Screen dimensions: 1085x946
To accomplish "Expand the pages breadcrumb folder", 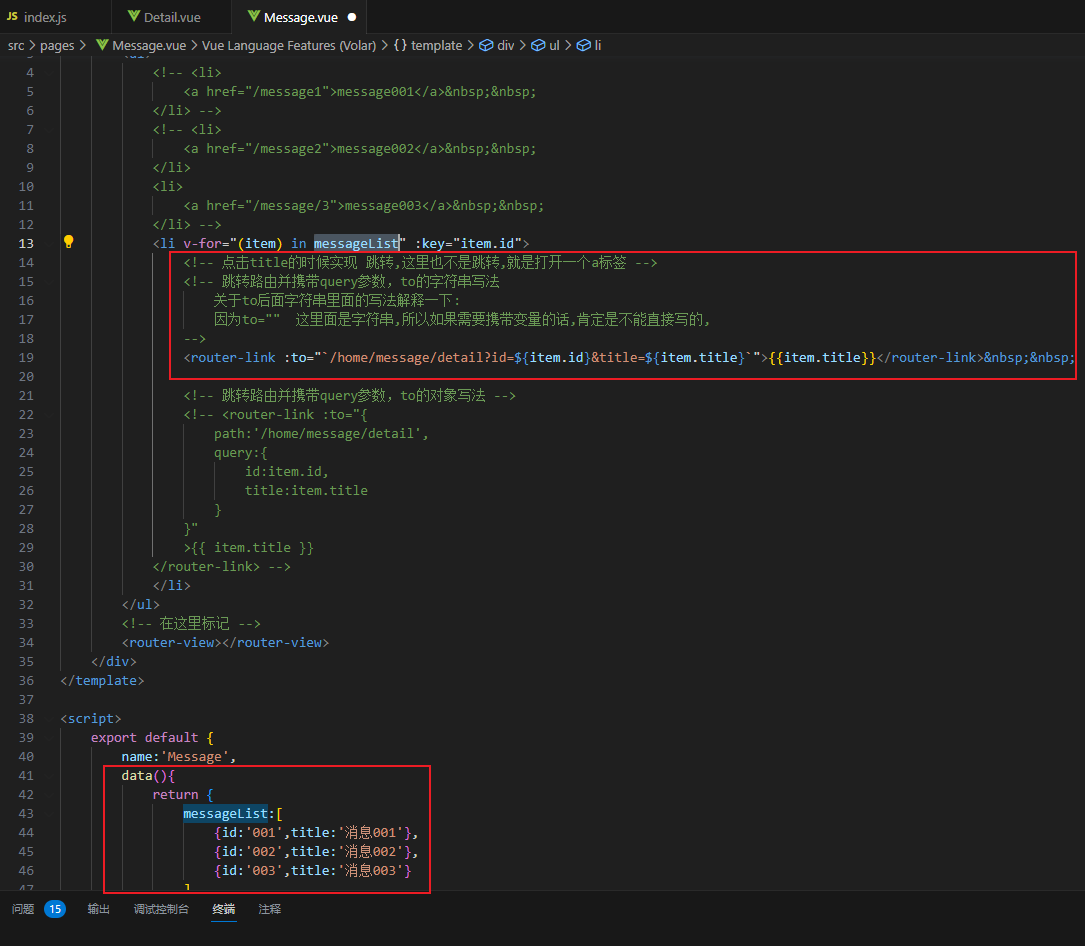I will pyautogui.click(x=57, y=45).
